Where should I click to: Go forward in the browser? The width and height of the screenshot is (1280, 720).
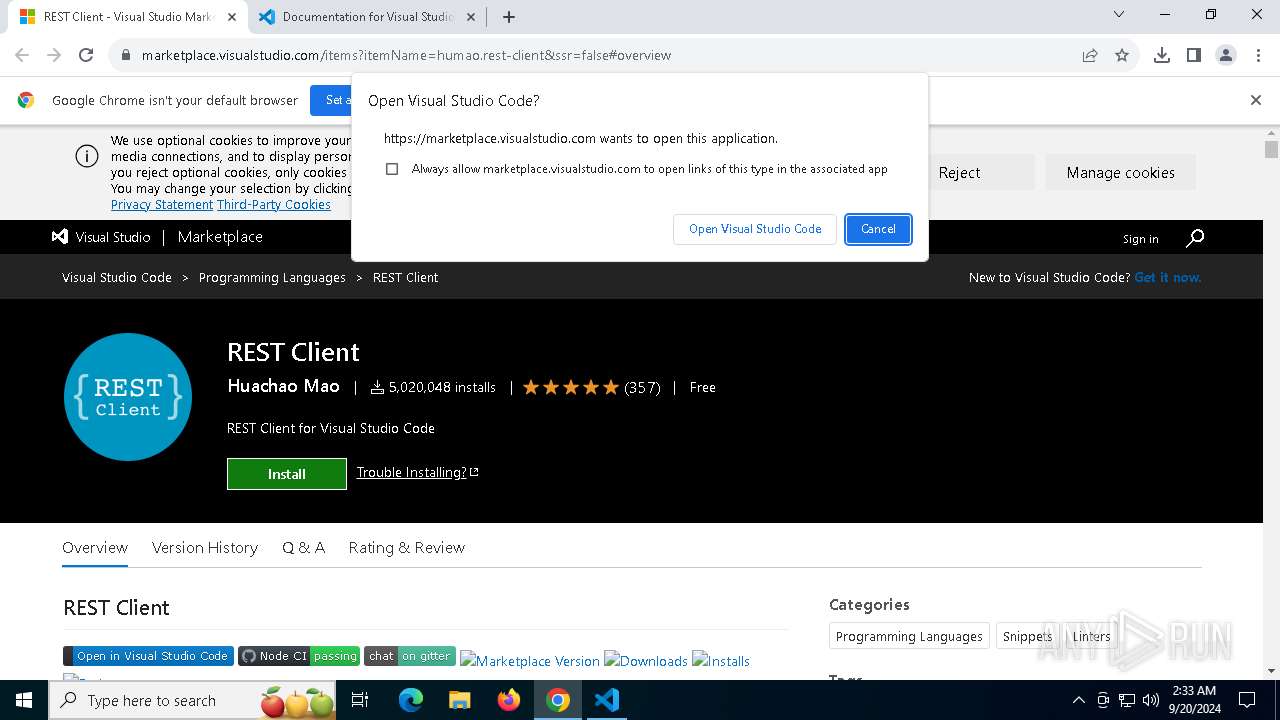point(54,55)
